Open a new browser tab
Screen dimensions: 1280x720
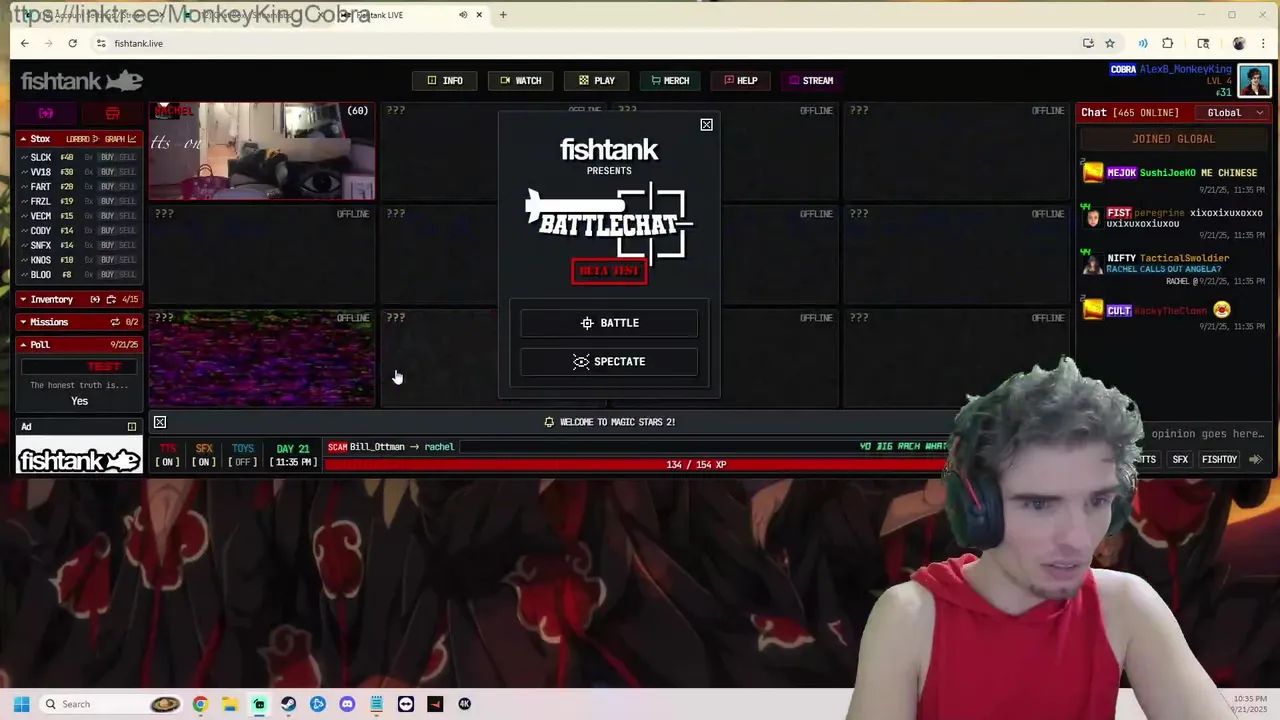click(x=503, y=15)
